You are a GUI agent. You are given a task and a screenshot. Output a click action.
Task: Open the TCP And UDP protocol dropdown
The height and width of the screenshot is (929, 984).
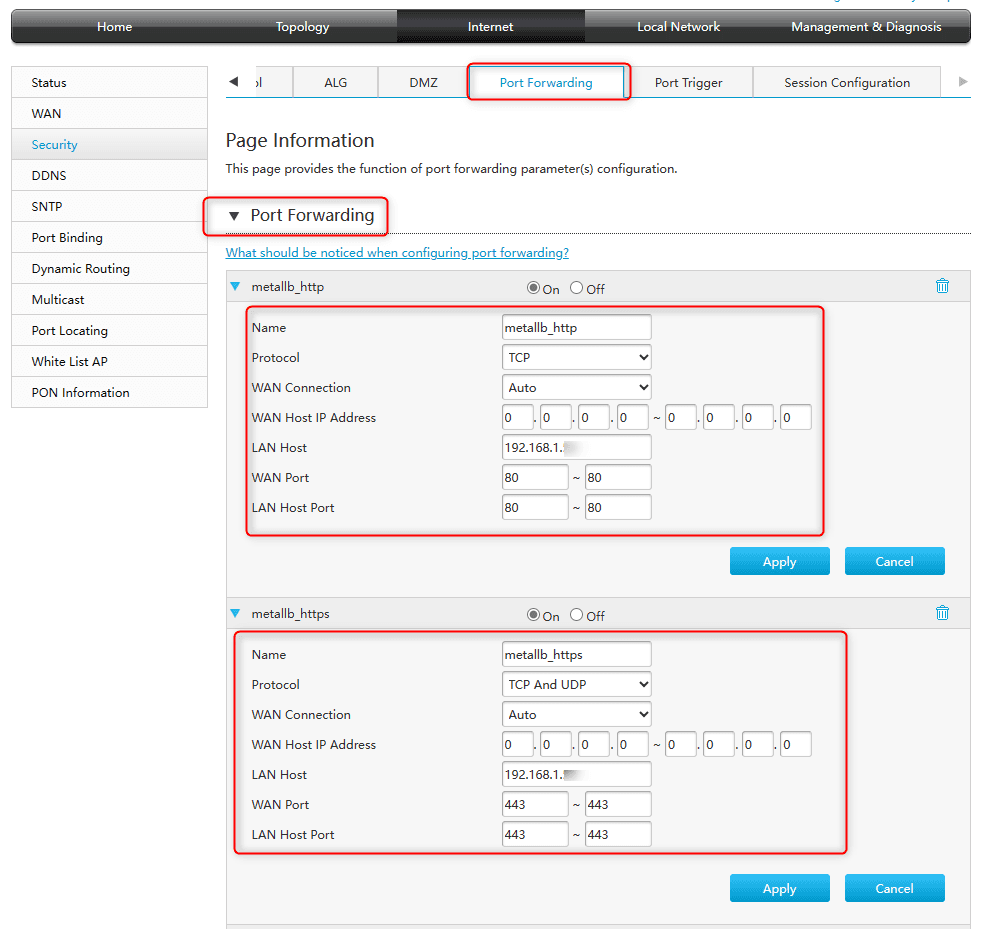576,684
